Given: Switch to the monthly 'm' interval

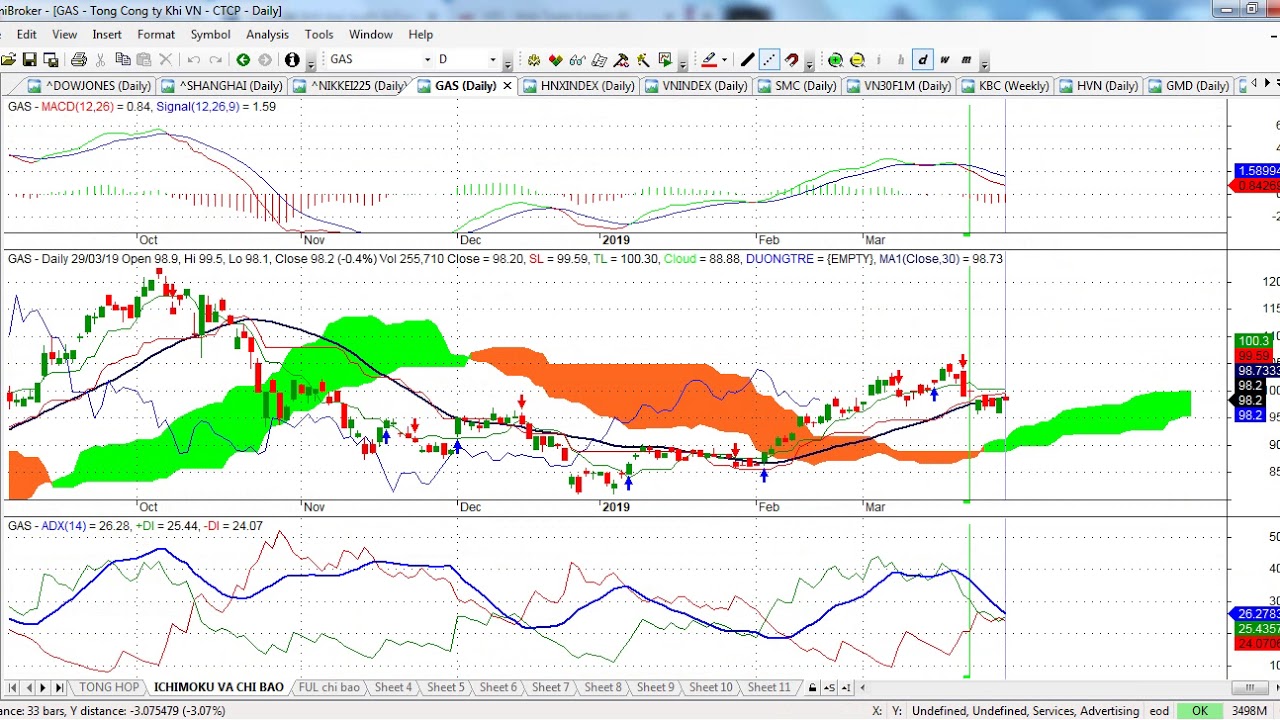Looking at the screenshot, I should click(x=966, y=60).
